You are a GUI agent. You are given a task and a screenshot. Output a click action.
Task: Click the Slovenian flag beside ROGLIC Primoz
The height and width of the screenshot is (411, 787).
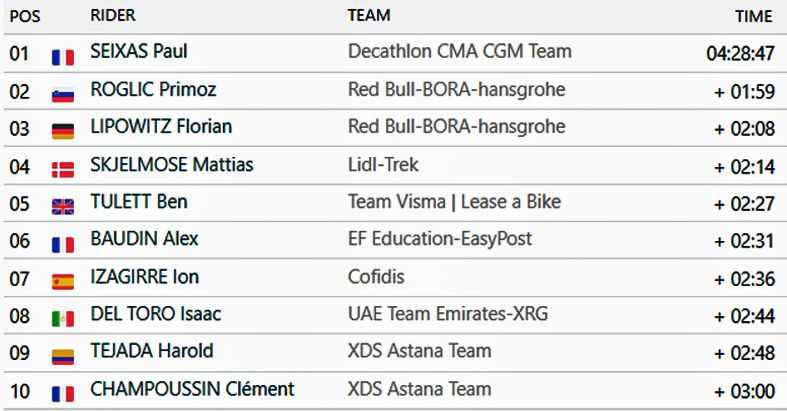click(x=63, y=95)
